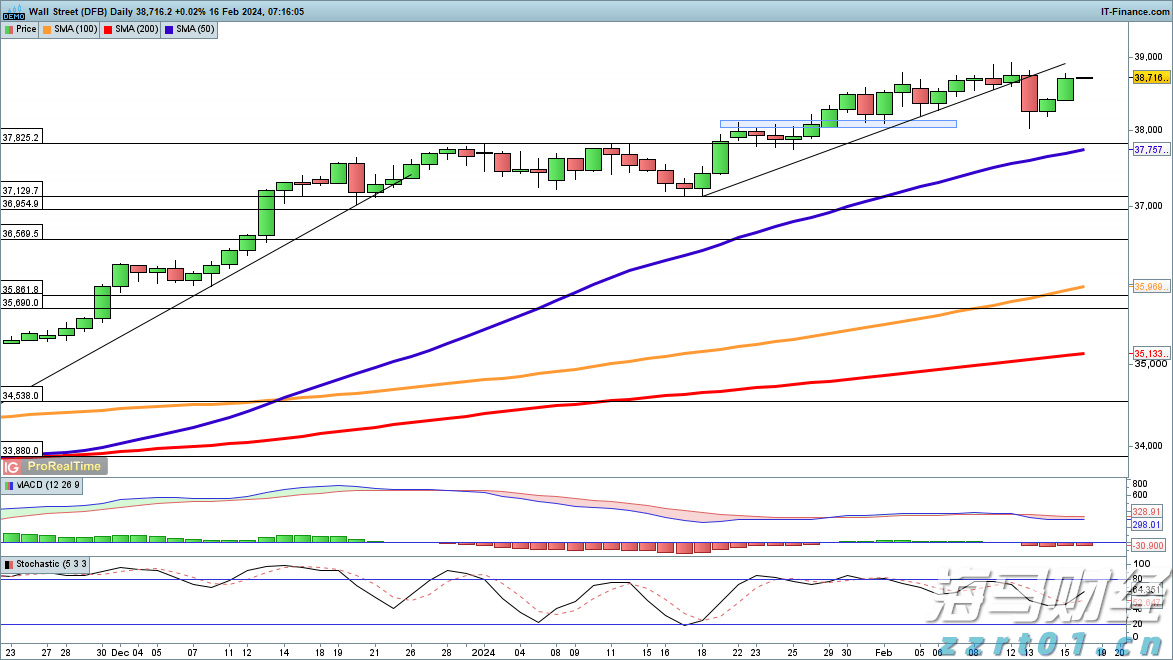Click the Stochastic indicator color icon
1173x660 pixels.
tap(9, 564)
